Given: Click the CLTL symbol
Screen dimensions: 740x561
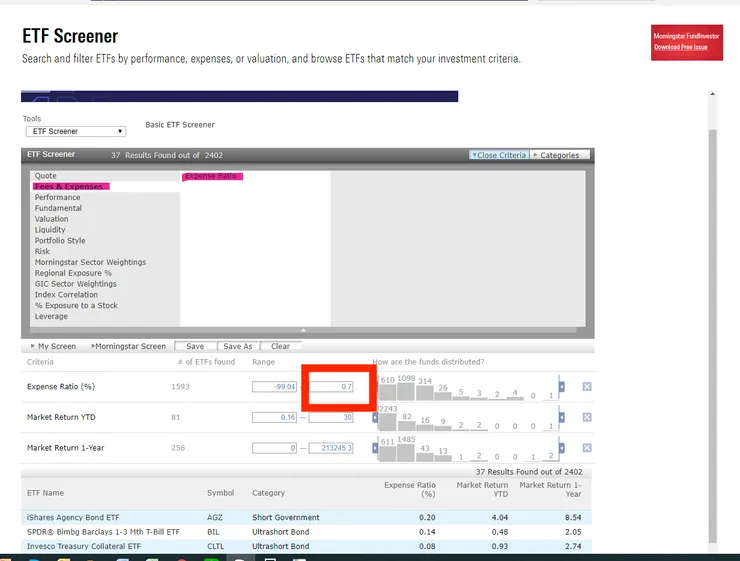Looking at the screenshot, I should pos(215,546).
